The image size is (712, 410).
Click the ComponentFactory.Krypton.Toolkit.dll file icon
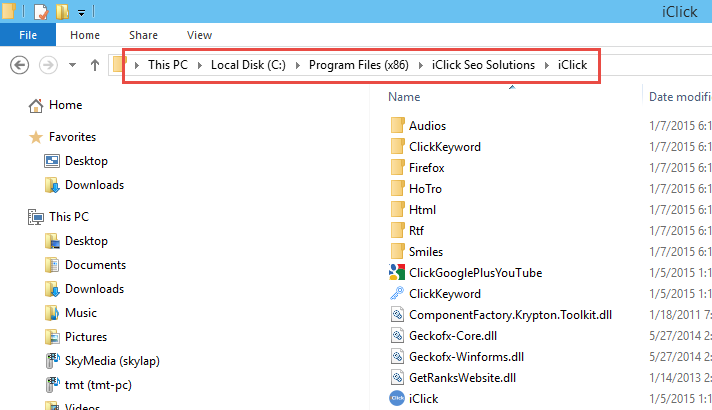[397, 314]
